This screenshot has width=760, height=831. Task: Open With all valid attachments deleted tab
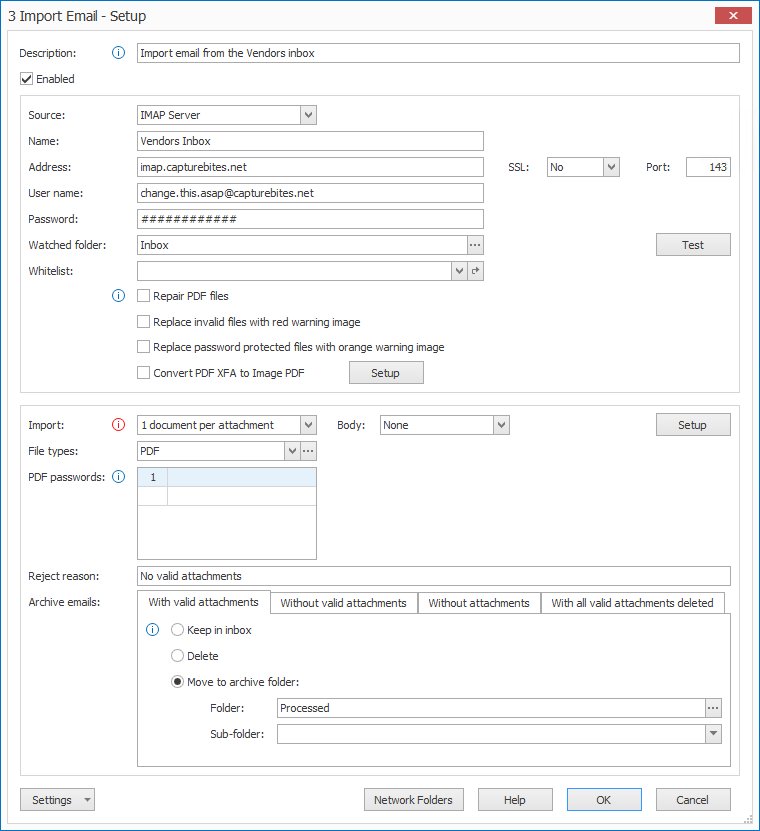(632, 603)
